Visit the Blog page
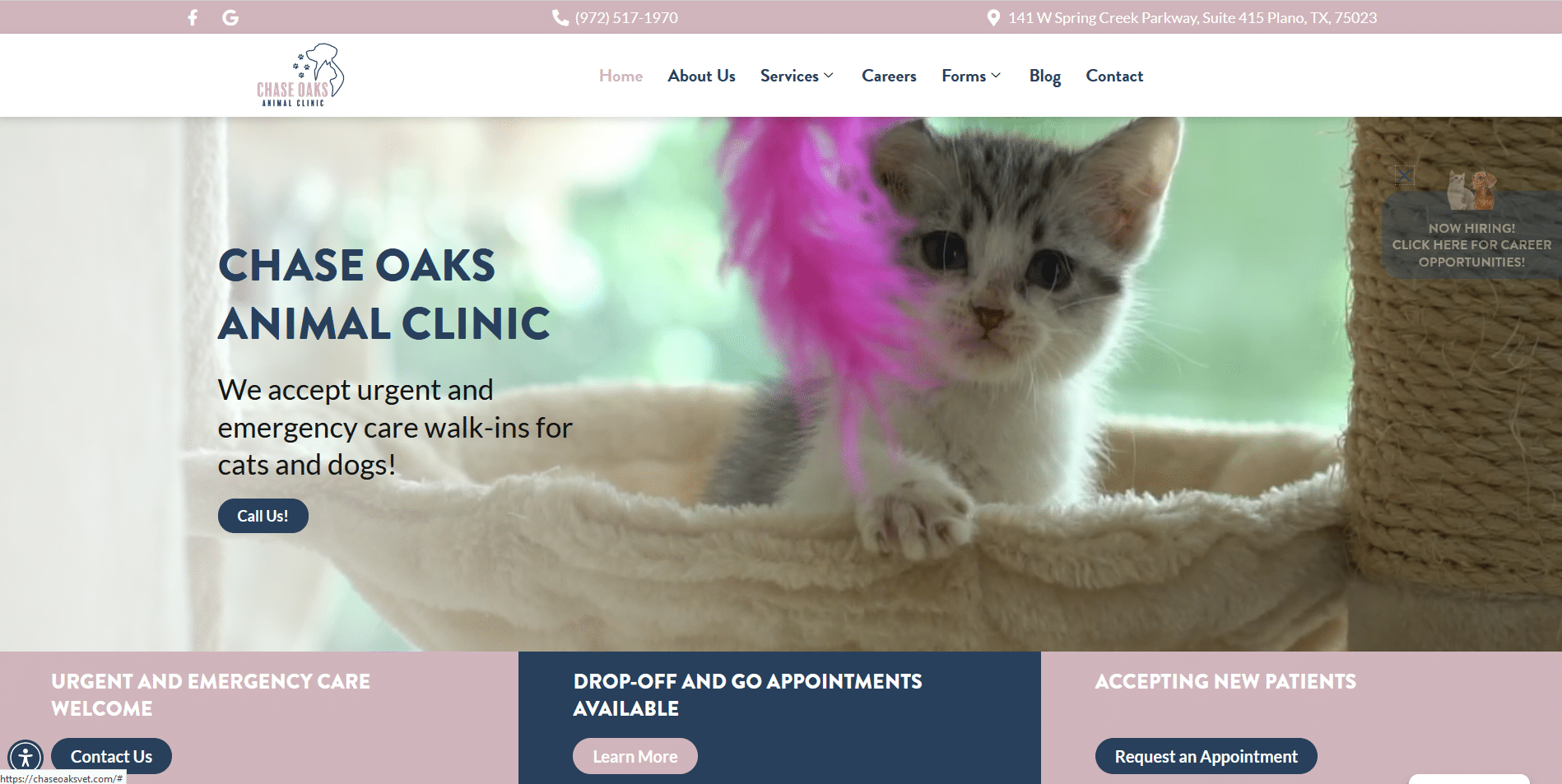Image resolution: width=1562 pixels, height=784 pixels. [1044, 76]
